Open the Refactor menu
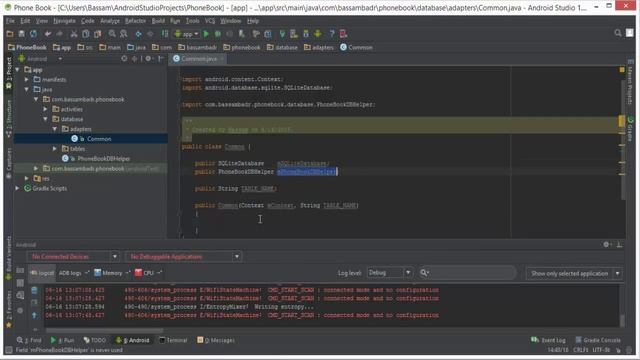The height and width of the screenshot is (360, 640). click(135, 21)
